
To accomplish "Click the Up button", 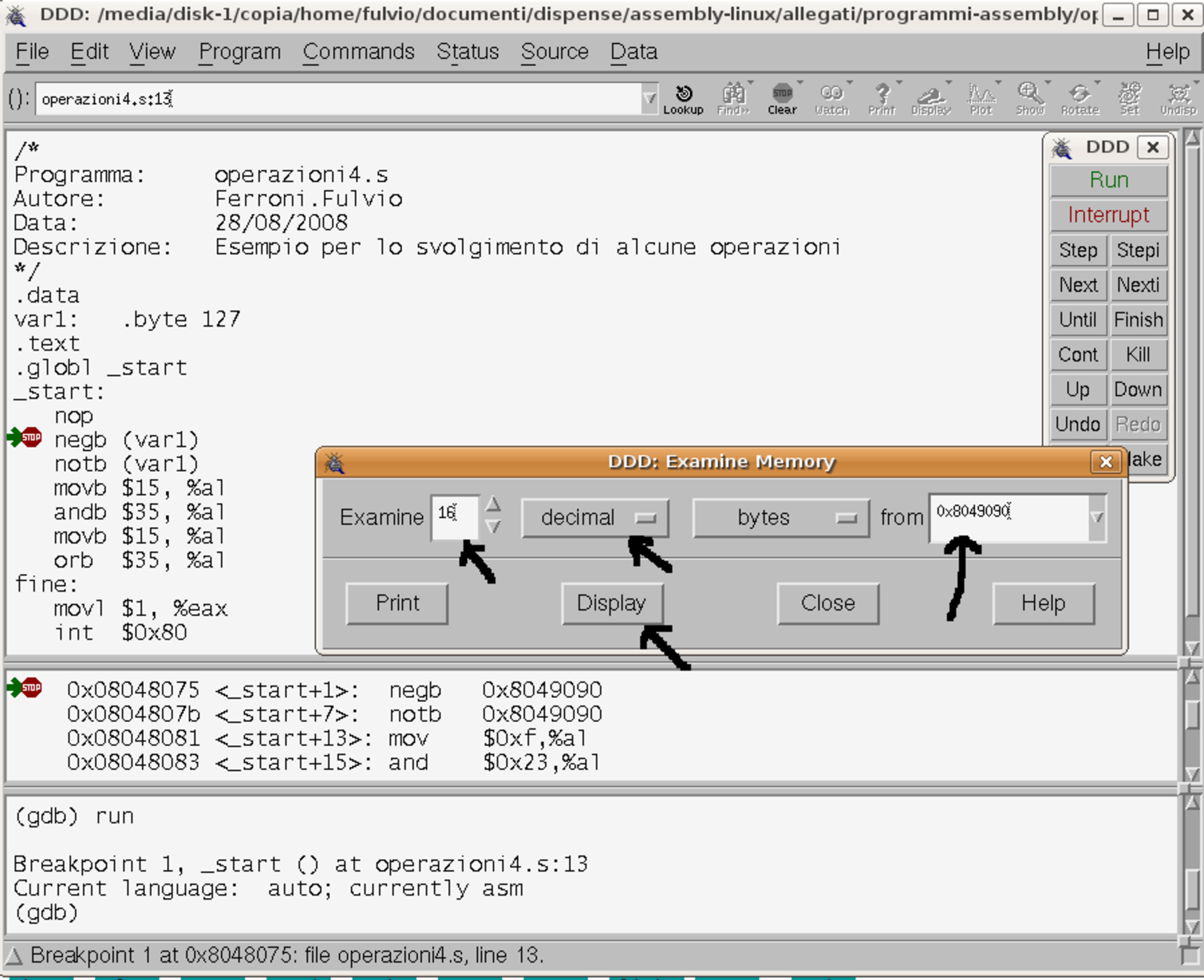I will click(1078, 390).
